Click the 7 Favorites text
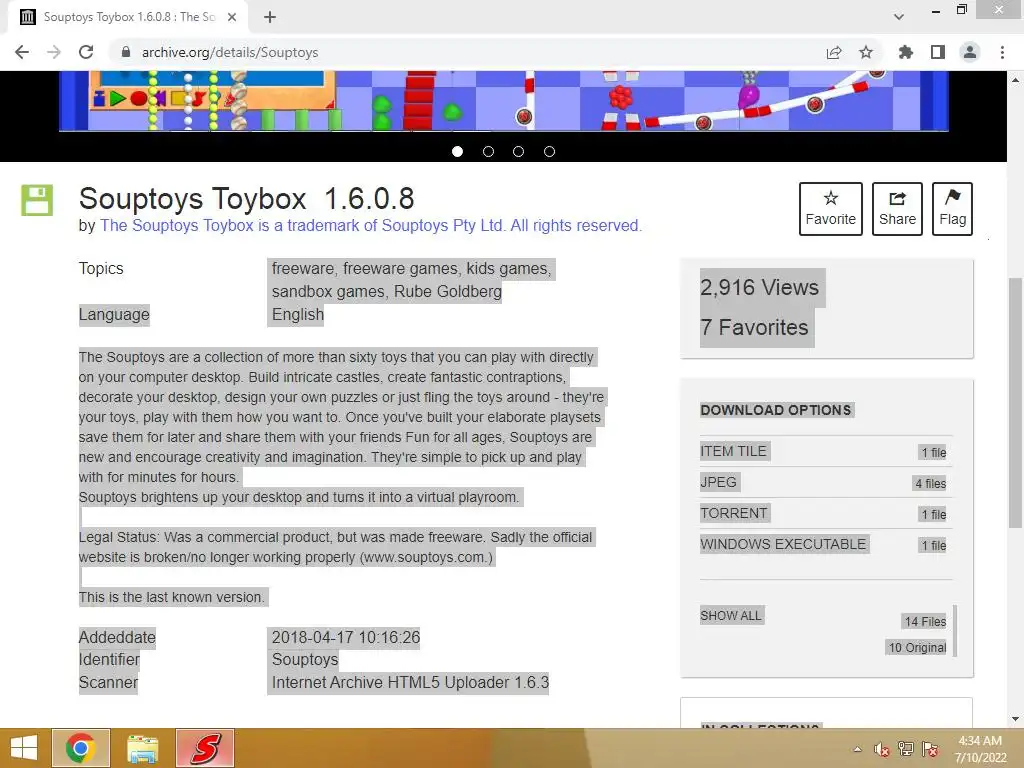 pos(754,327)
